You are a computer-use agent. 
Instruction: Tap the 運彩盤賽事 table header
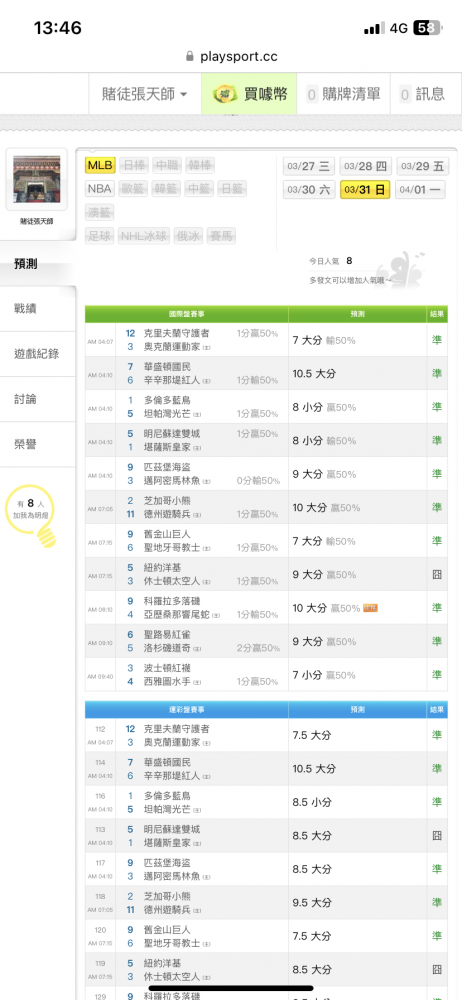point(186,710)
